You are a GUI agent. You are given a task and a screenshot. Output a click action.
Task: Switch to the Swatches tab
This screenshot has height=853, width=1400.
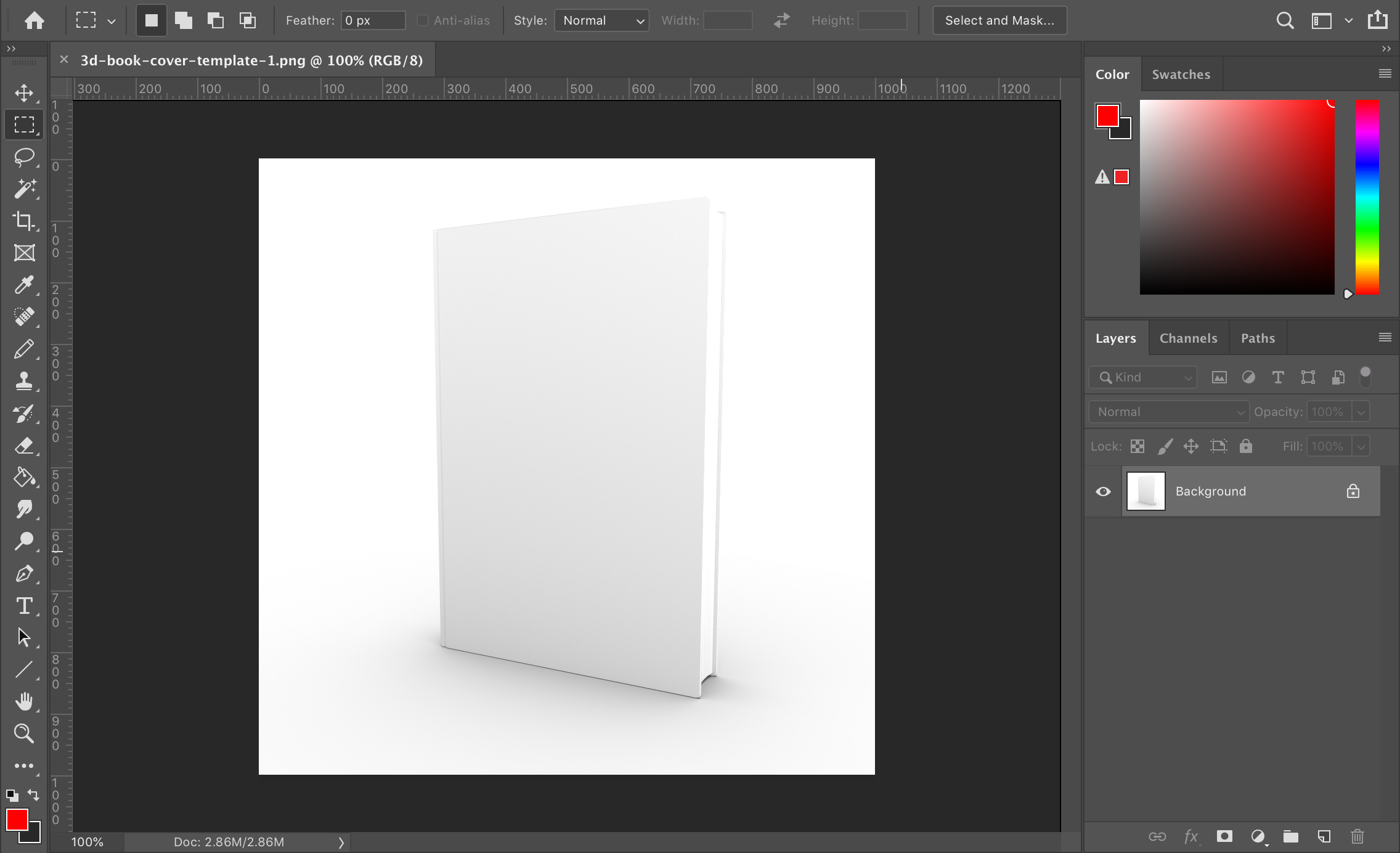pos(1181,73)
